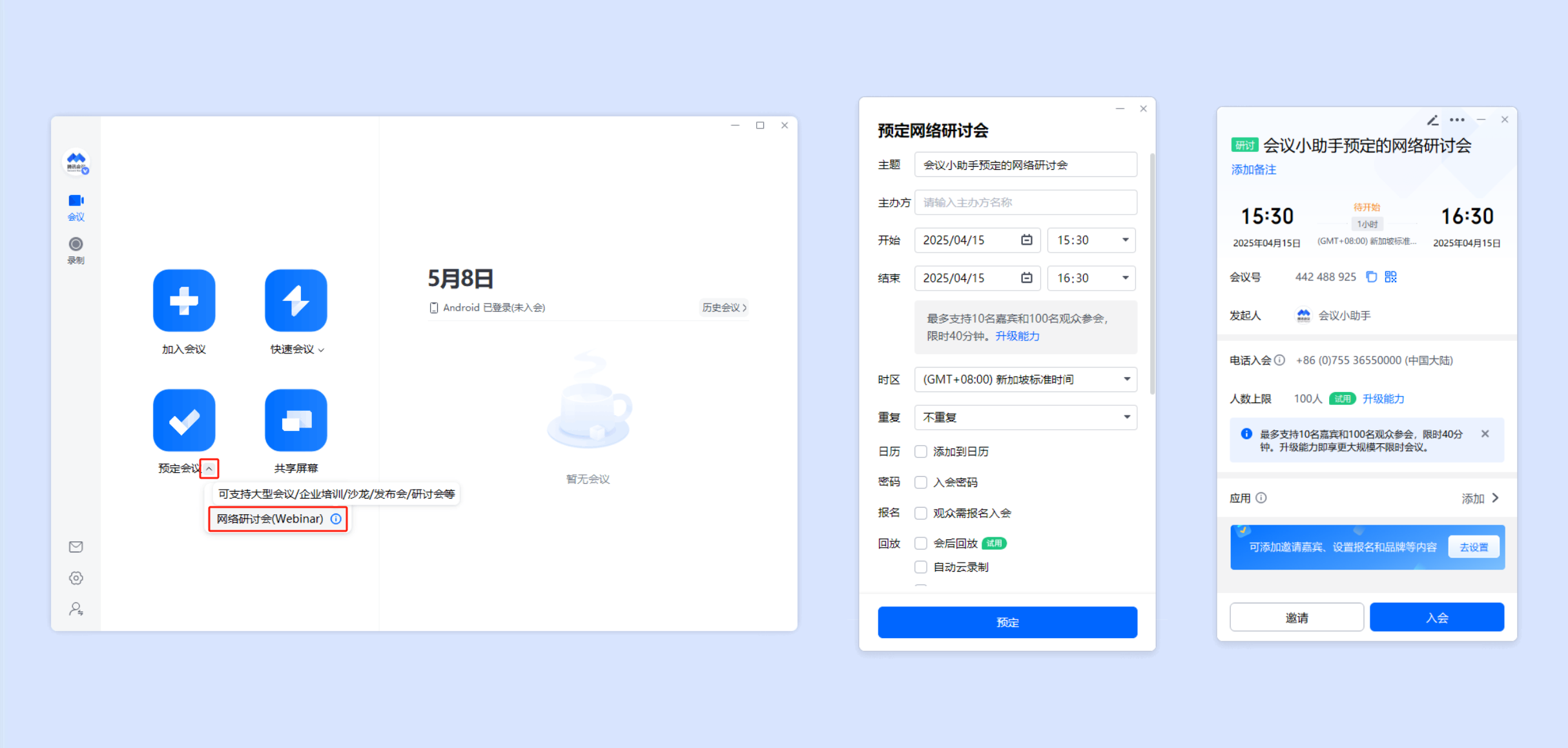Viewport: 1568px width, 748px height.
Task: Open Share Screen (共享屏幕)
Action: [296, 420]
